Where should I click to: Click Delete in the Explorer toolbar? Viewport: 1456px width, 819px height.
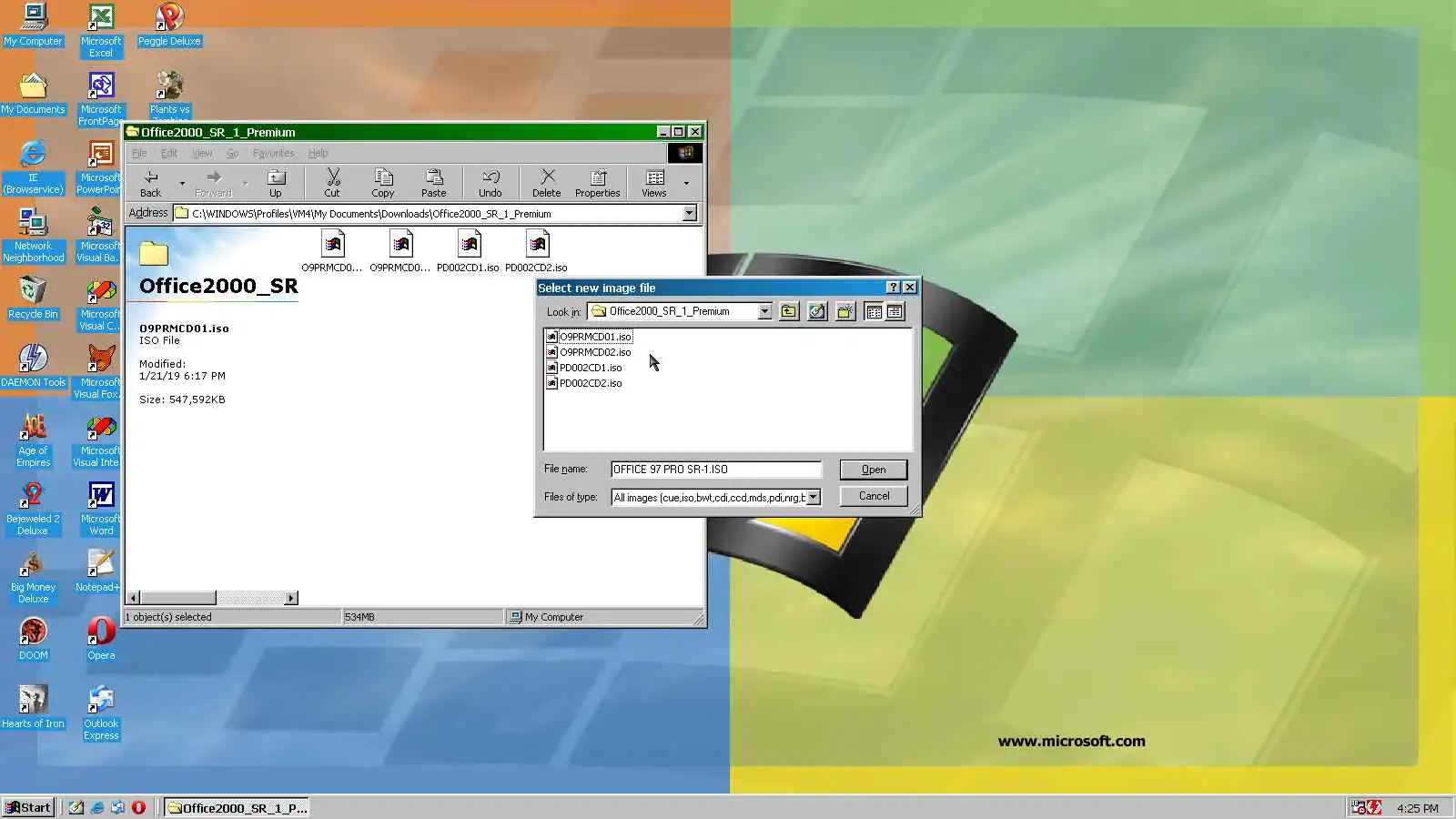point(546,183)
